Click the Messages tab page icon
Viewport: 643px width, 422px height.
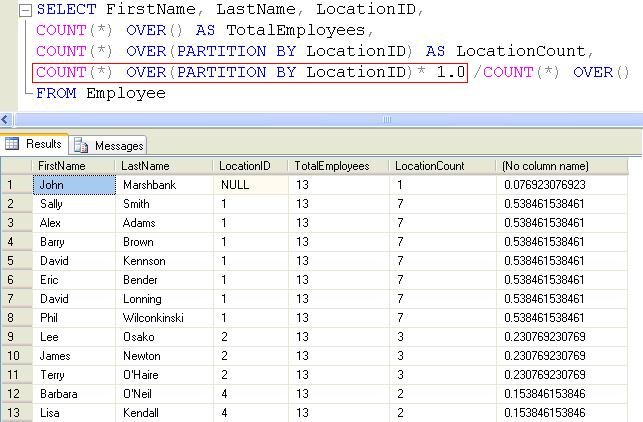coord(81,146)
